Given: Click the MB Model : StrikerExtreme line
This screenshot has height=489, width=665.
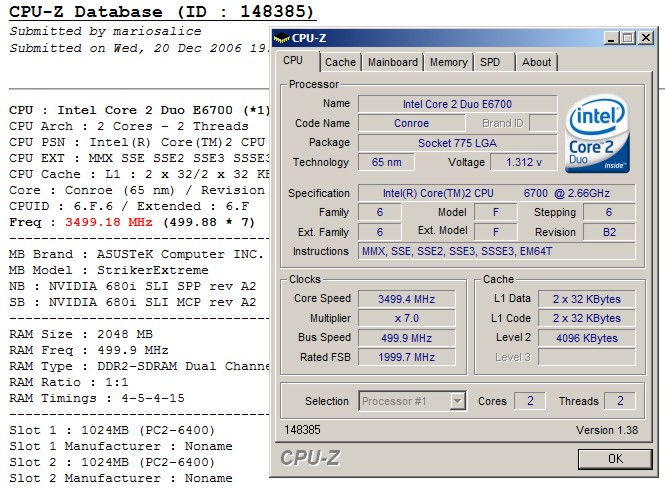Looking at the screenshot, I should tap(109, 270).
